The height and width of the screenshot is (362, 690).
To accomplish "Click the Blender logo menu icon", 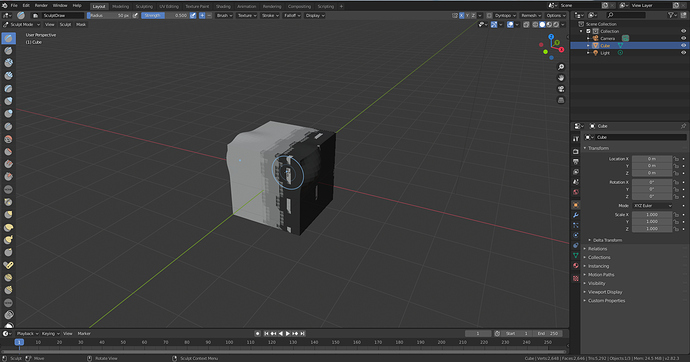I will (x=5, y=6).
